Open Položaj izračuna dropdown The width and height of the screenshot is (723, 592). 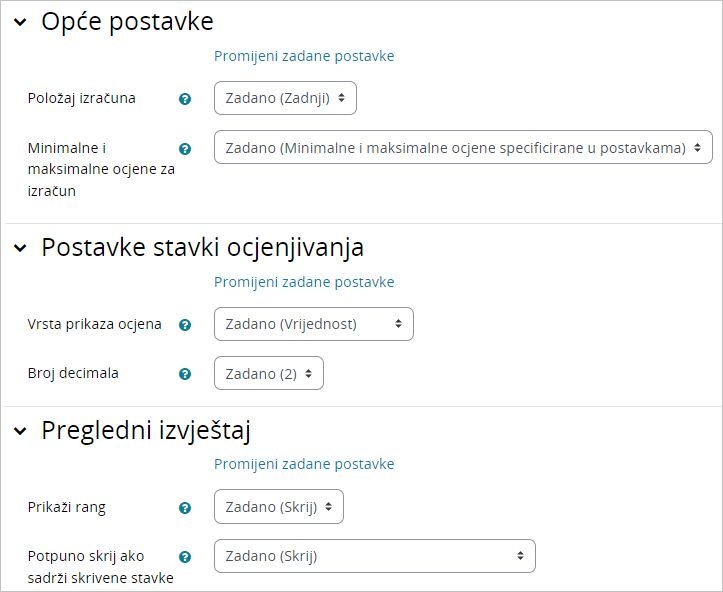coord(285,98)
